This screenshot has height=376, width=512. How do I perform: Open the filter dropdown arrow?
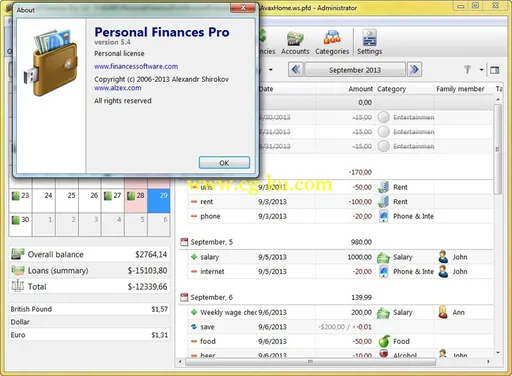(481, 70)
